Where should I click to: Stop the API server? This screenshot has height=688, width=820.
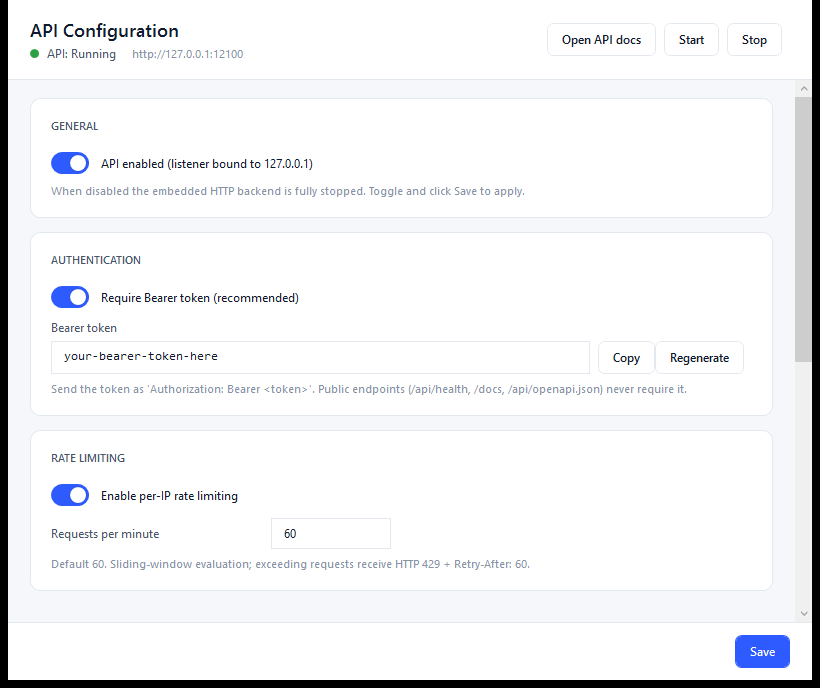(x=754, y=40)
